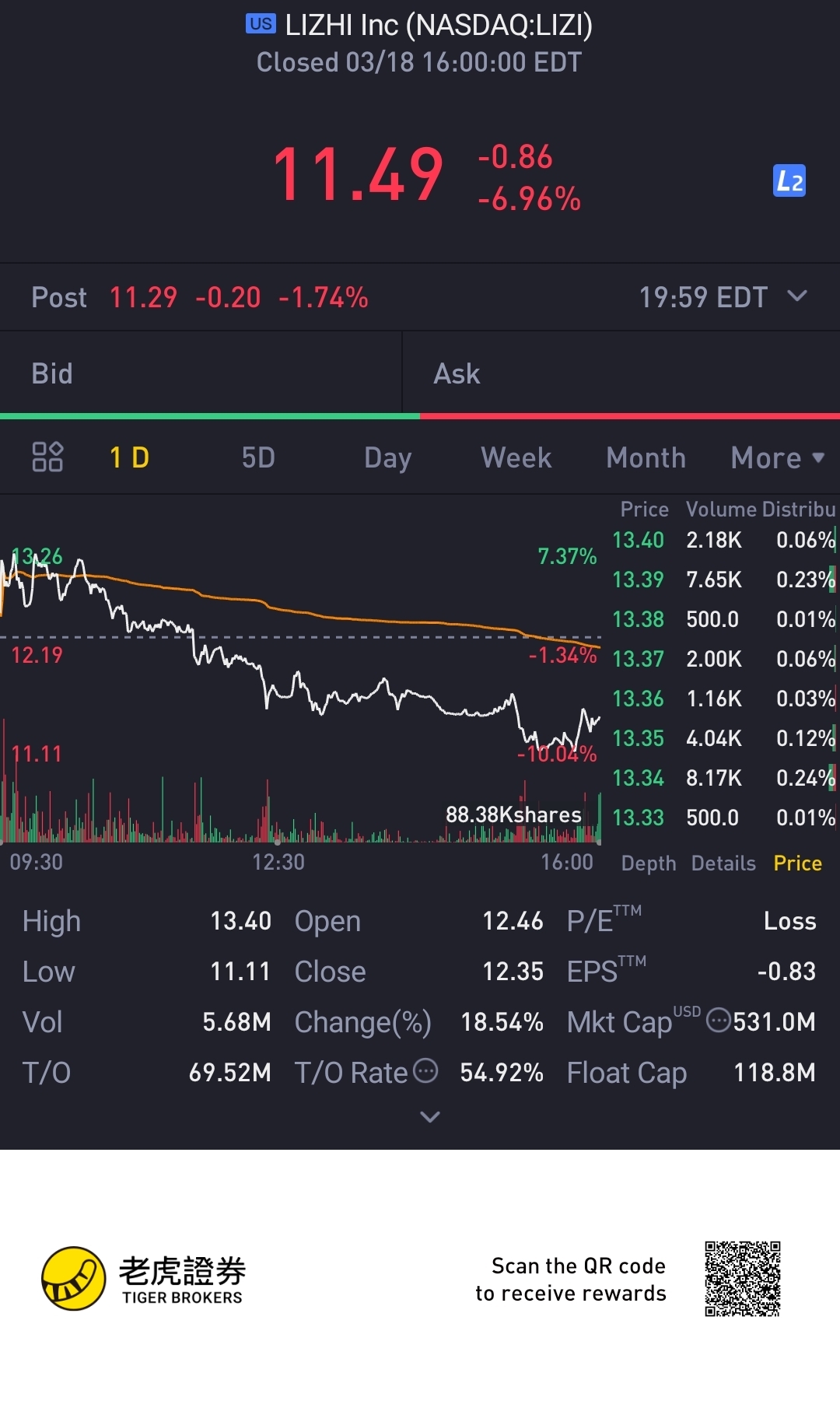Open the More timeframe dropdown
The height and width of the screenshot is (1408, 840).
[x=777, y=457]
